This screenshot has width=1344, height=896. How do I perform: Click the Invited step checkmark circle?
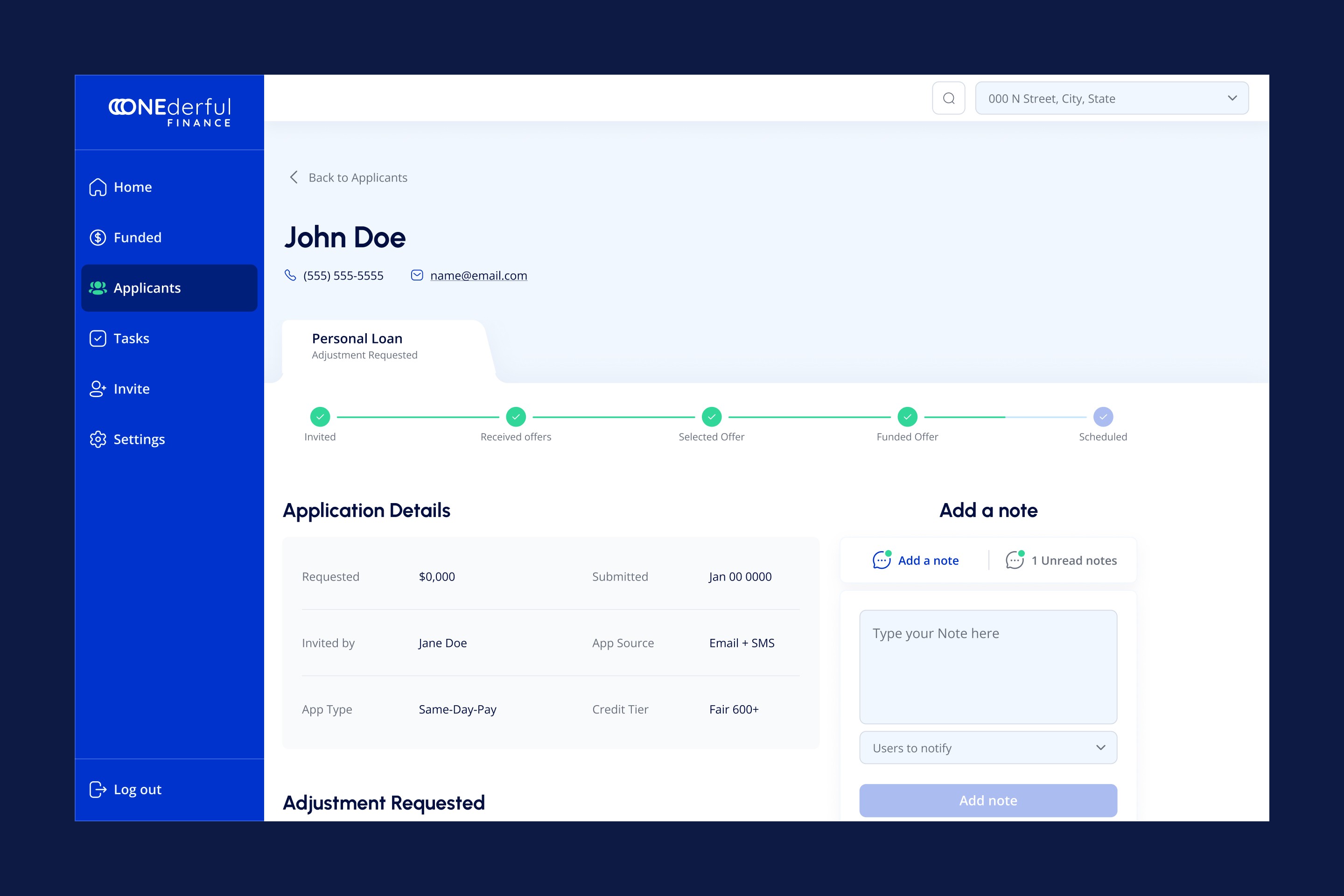click(x=320, y=417)
